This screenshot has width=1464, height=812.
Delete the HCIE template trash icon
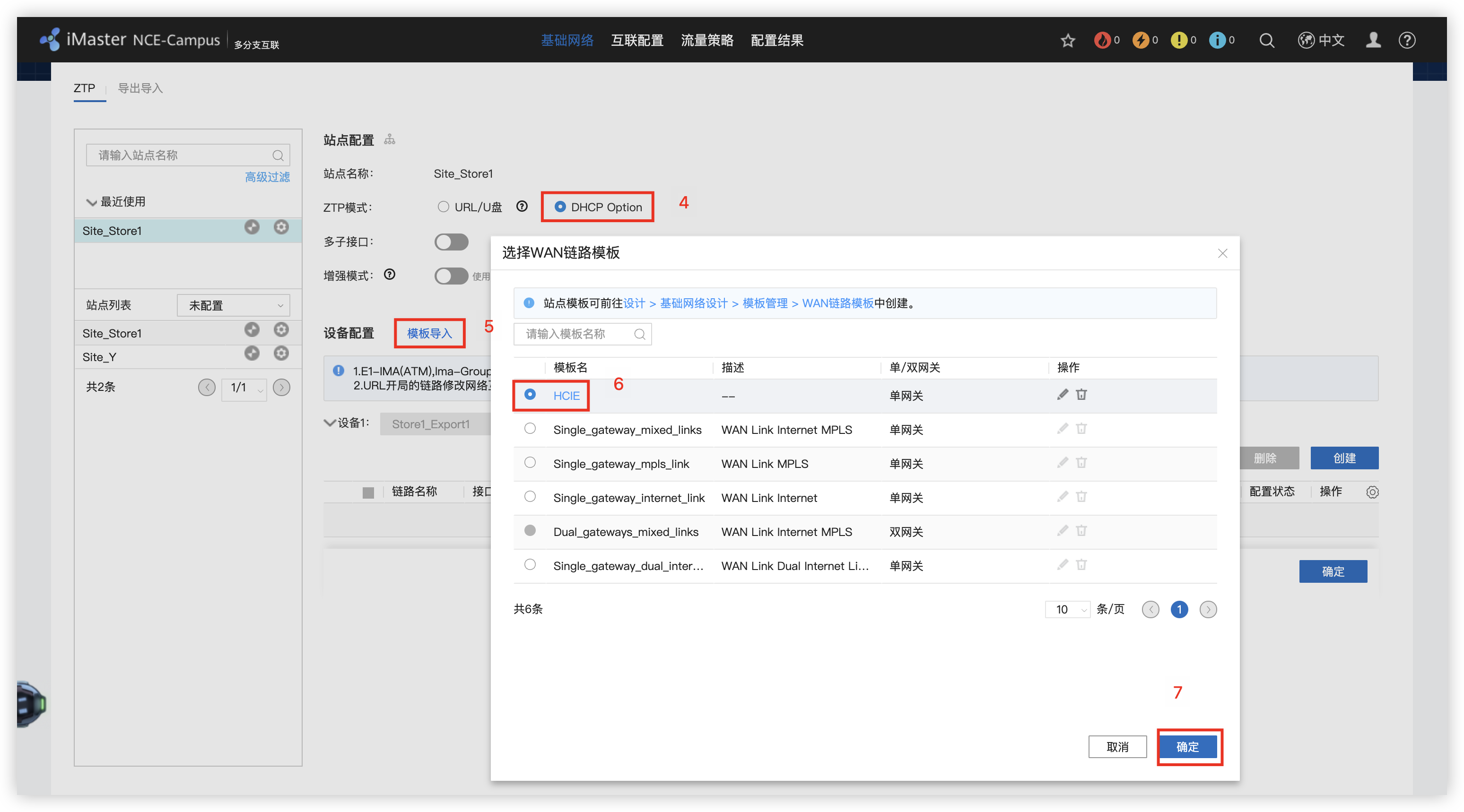point(1081,394)
